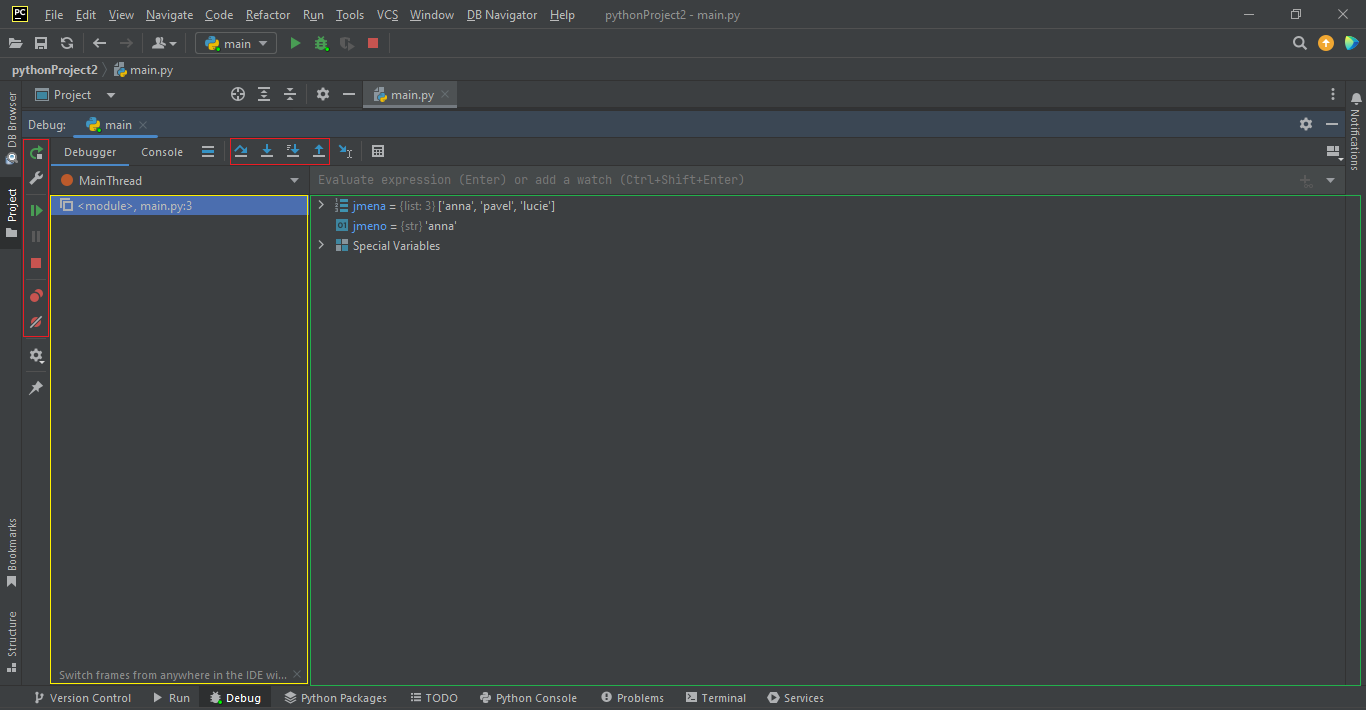
Task: Open the Run menu
Action: tap(313, 15)
